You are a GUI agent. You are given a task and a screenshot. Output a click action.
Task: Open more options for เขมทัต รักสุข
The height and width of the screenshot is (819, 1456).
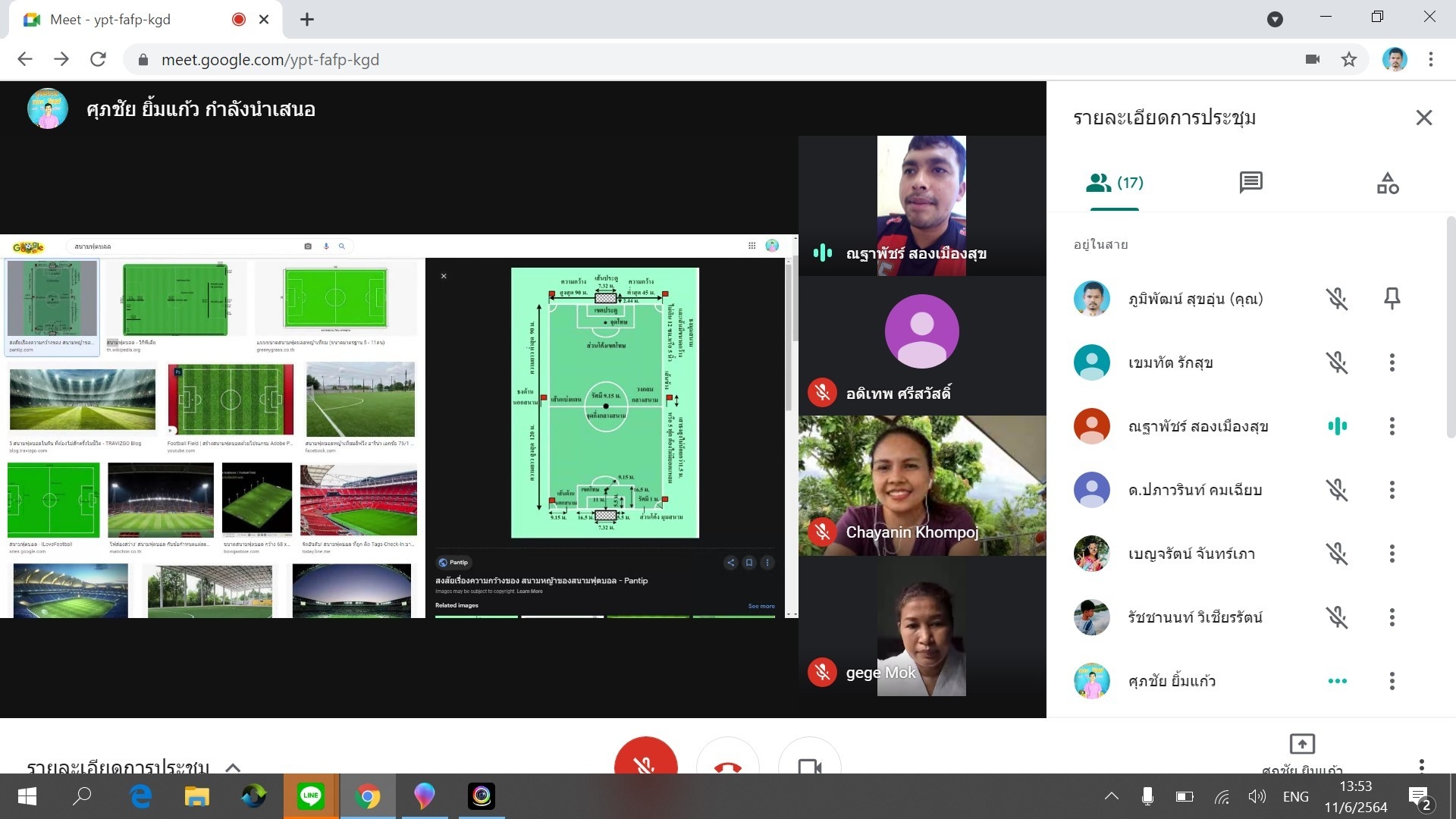1392,362
